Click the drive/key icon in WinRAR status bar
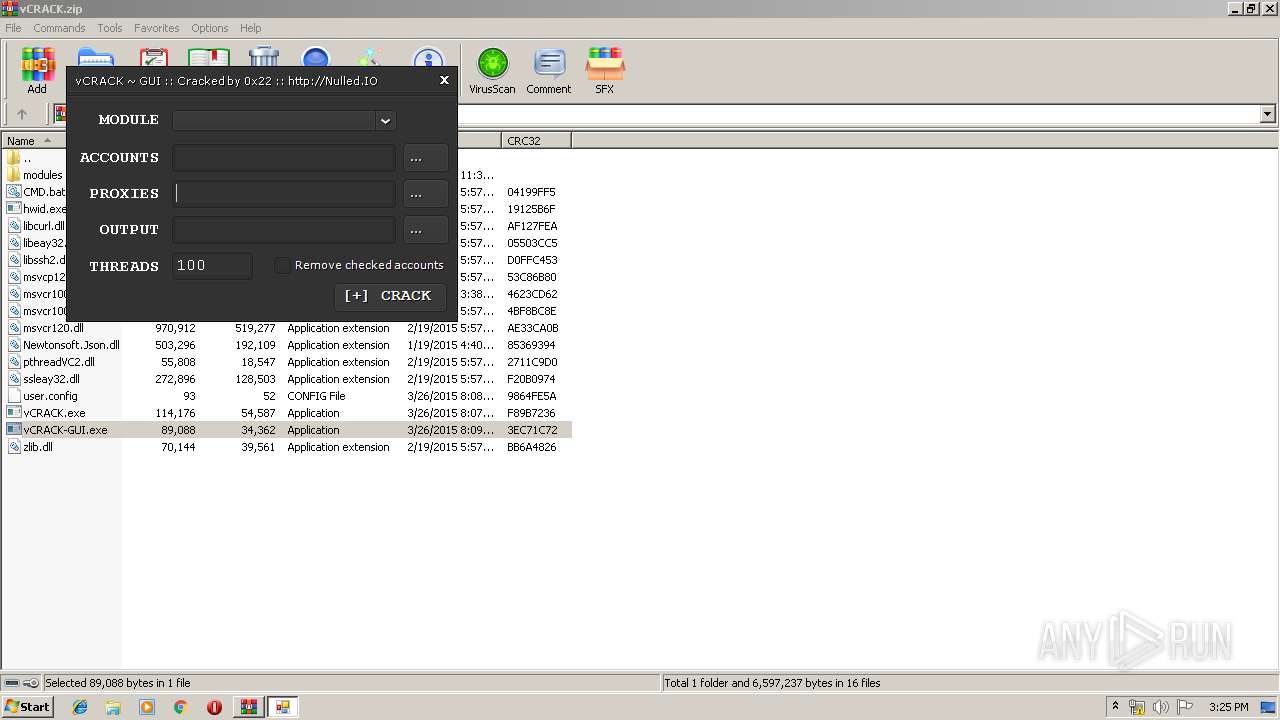The height and width of the screenshot is (720, 1280). click(21, 683)
